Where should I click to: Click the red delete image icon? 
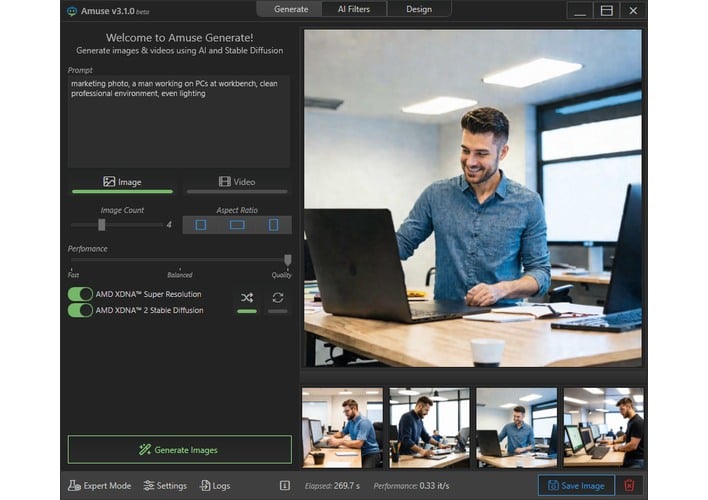tap(629, 486)
